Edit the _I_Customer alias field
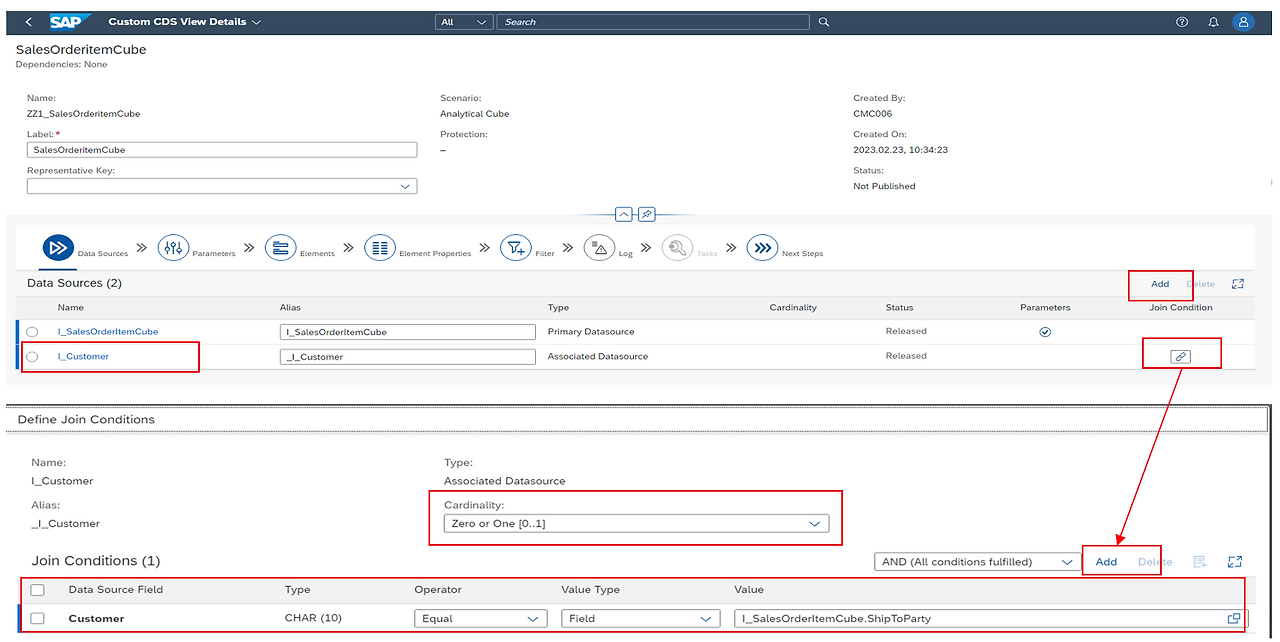This screenshot has height=642, width=1280. click(x=408, y=357)
